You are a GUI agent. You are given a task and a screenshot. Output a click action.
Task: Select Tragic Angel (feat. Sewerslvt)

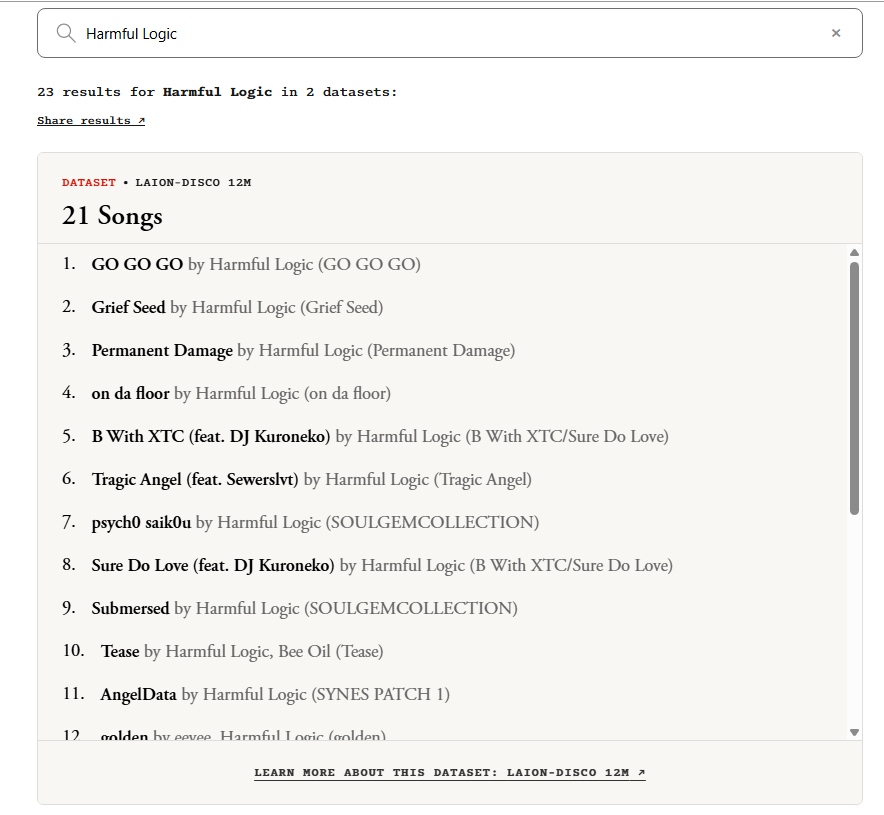click(x=195, y=480)
